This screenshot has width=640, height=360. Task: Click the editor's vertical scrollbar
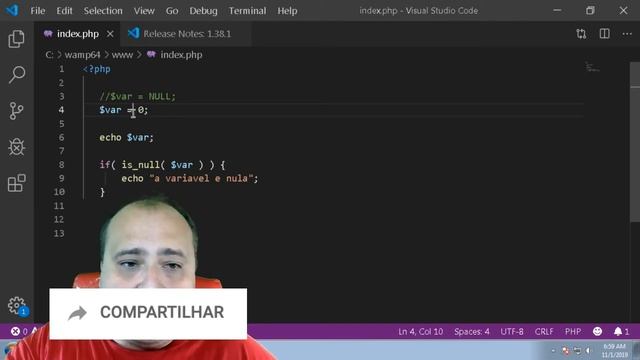[x=635, y=142]
